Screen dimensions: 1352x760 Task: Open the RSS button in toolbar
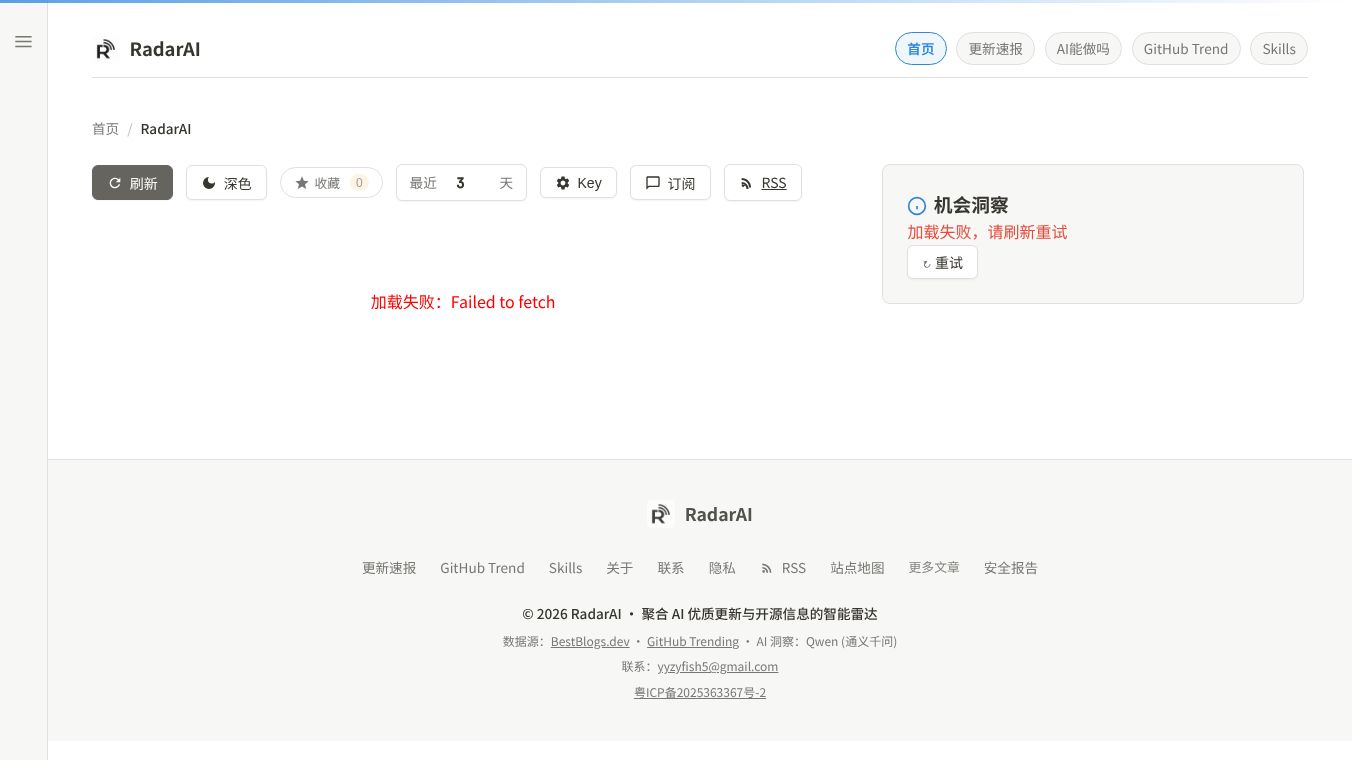point(763,183)
